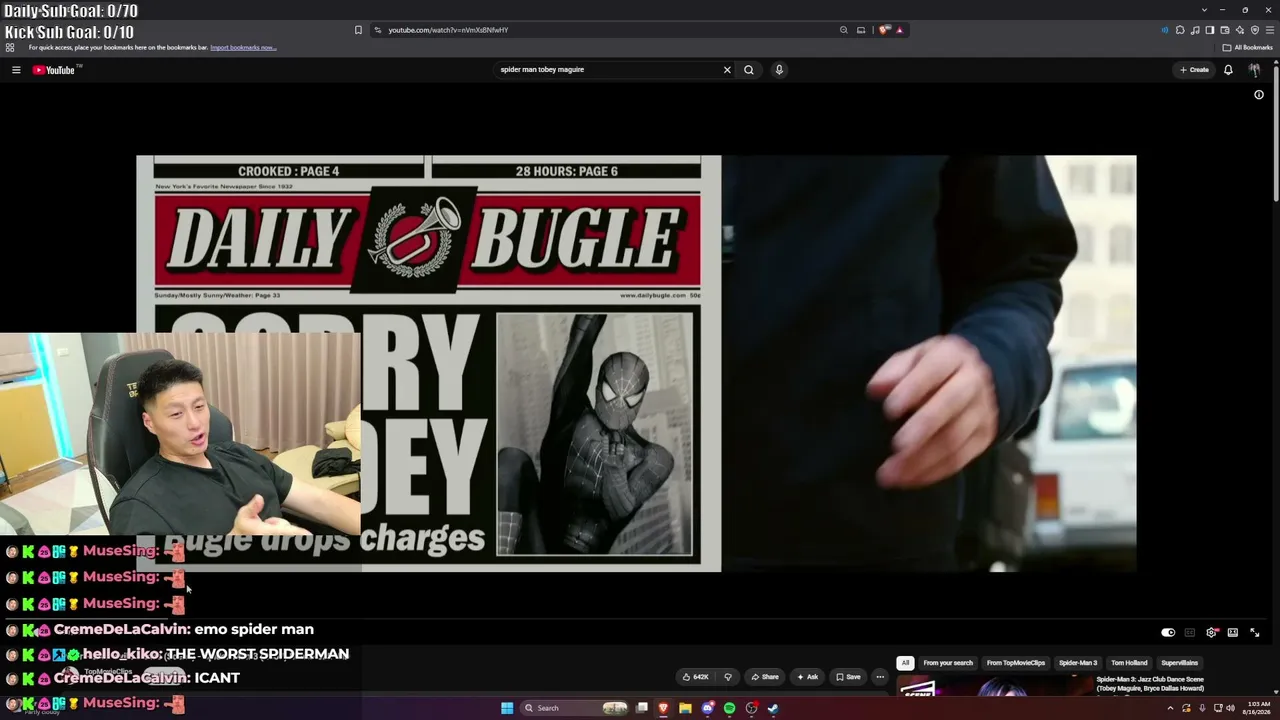Open the apps grid in bookmarks bar
The height and width of the screenshot is (720, 1280).
[10, 47]
